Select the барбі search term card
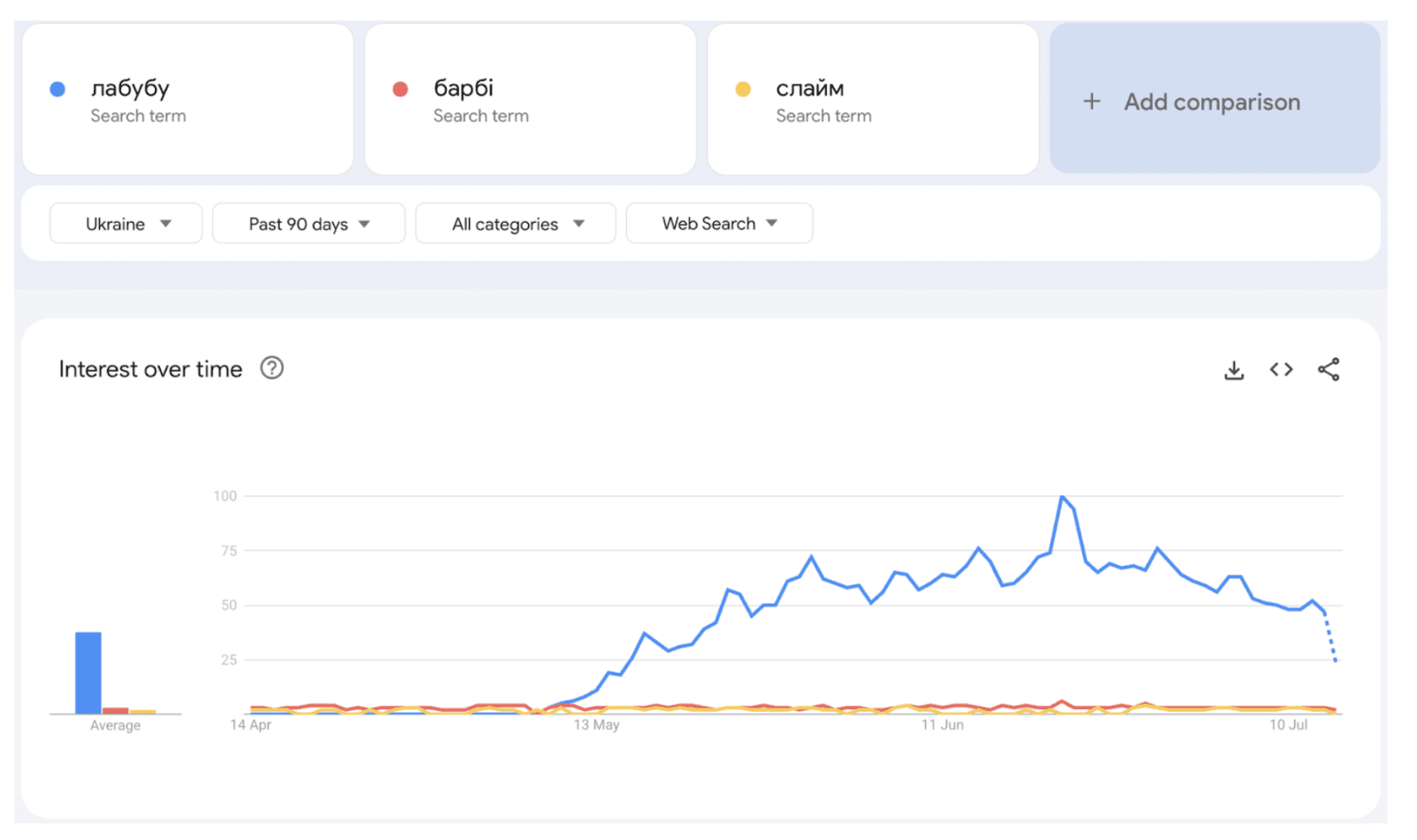Screen dimensions: 1417x840 pos(530,100)
